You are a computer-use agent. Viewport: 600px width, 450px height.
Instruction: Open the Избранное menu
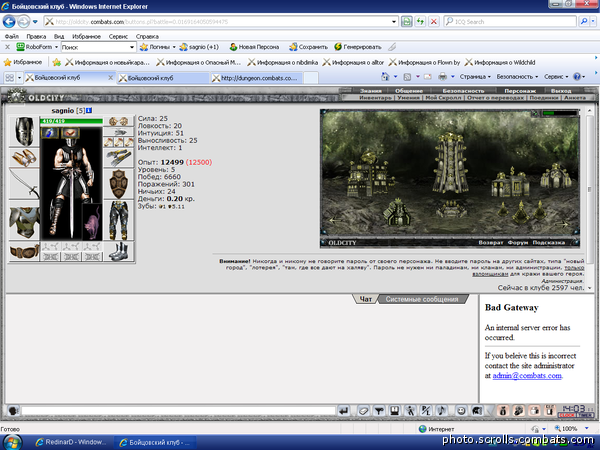tap(86, 36)
